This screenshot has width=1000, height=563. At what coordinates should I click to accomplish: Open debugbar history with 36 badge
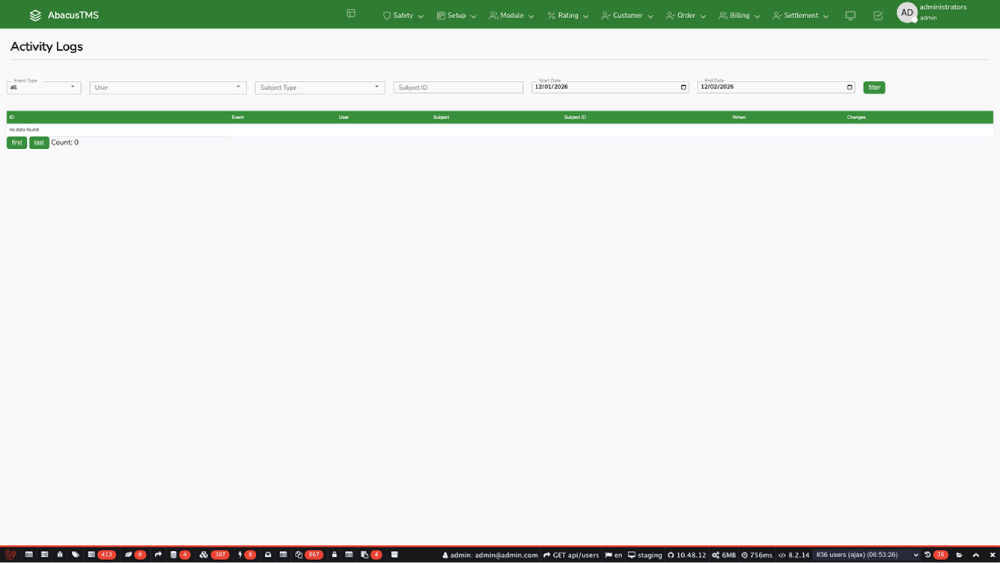[x=935, y=554]
